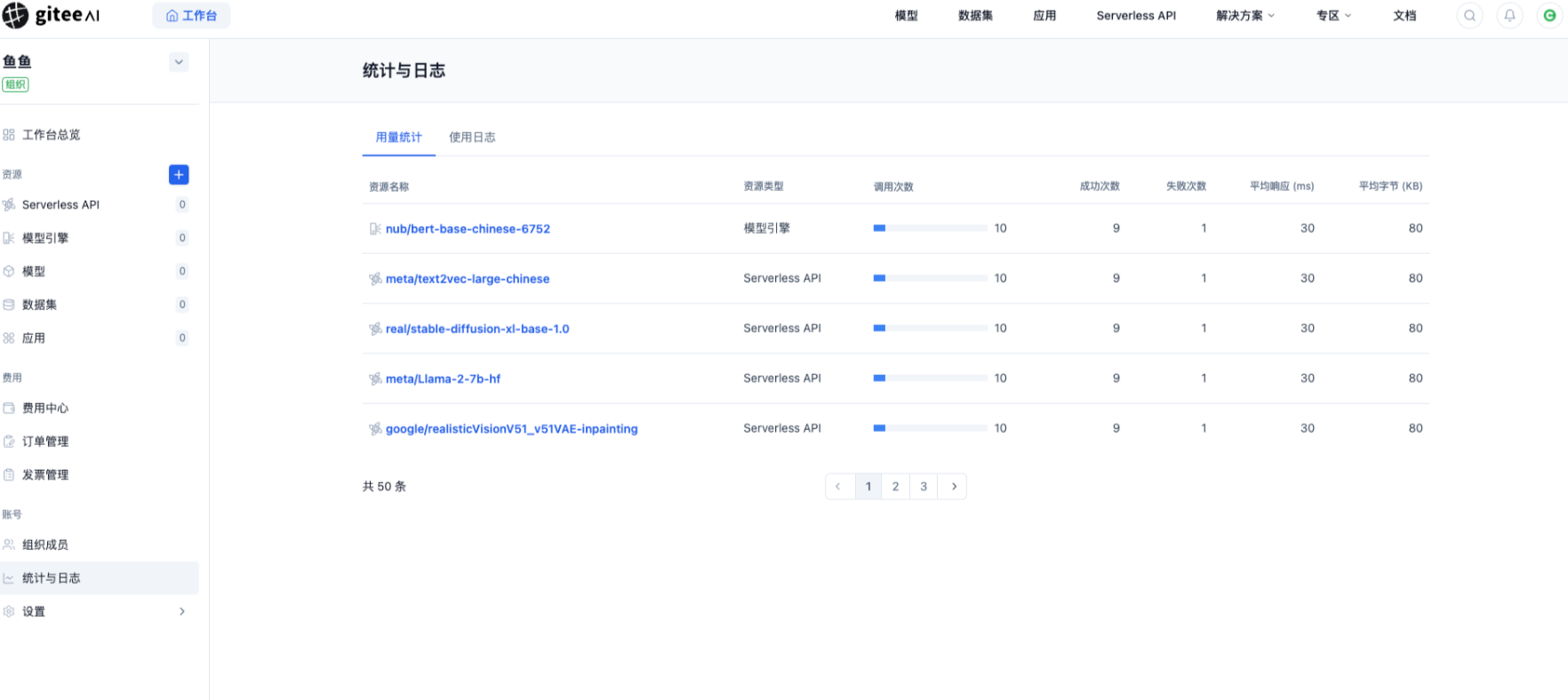
Task: Click the call-count bar for real/stable-diffusion-xl-base-1.0
Action: pos(930,328)
